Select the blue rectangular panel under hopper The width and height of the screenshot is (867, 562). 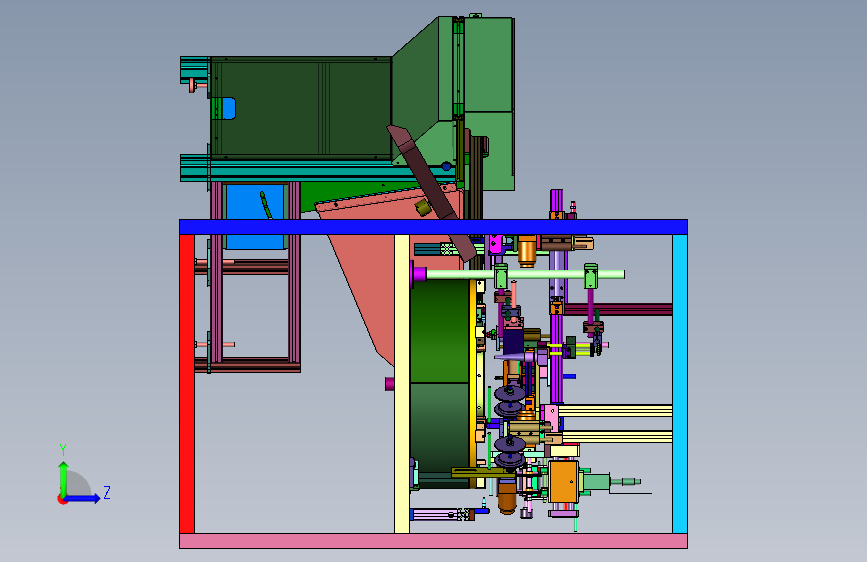coord(255,216)
